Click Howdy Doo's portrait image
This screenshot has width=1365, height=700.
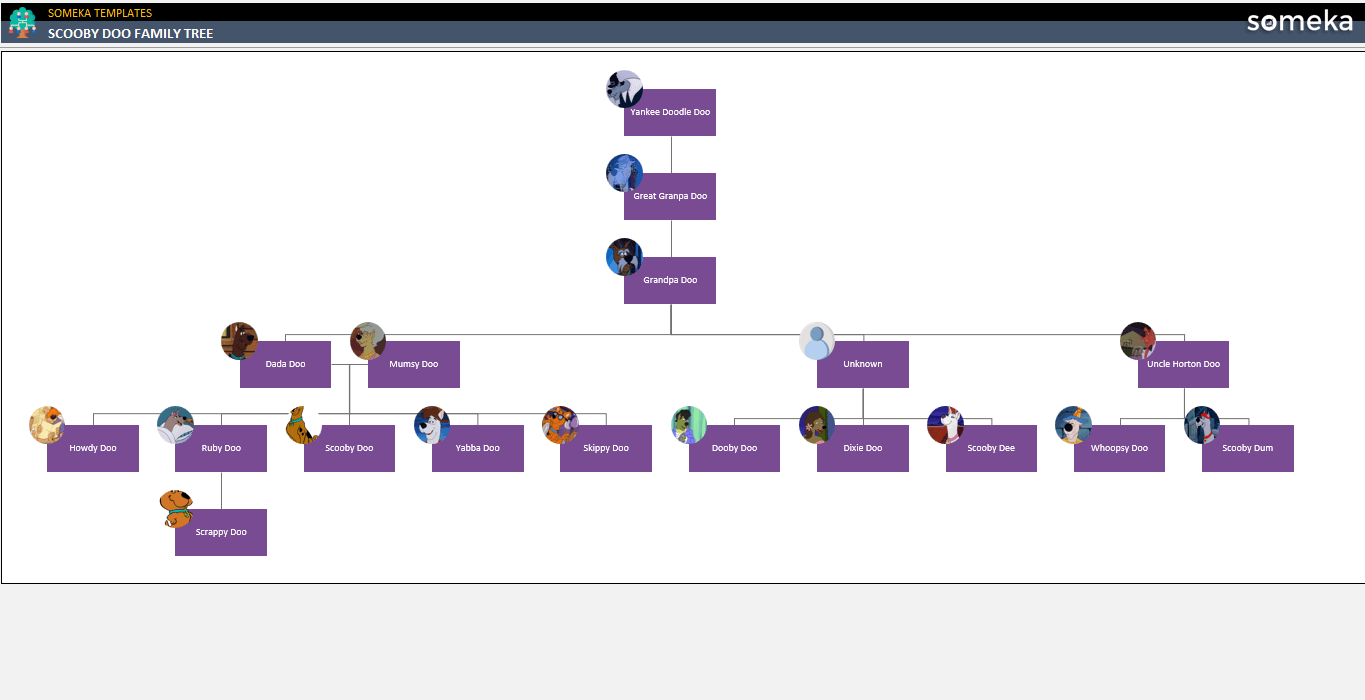coord(47,425)
